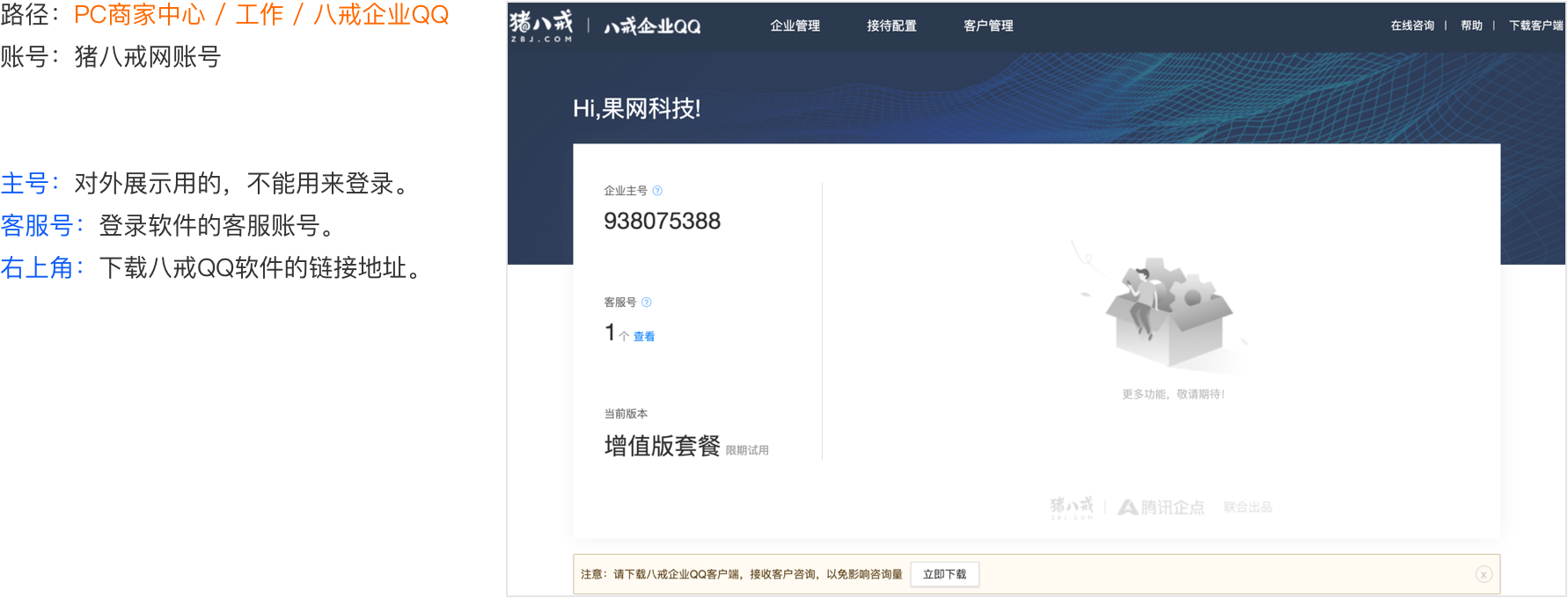Open the 企业管理 menu
This screenshot has width=1568, height=598.
click(795, 26)
